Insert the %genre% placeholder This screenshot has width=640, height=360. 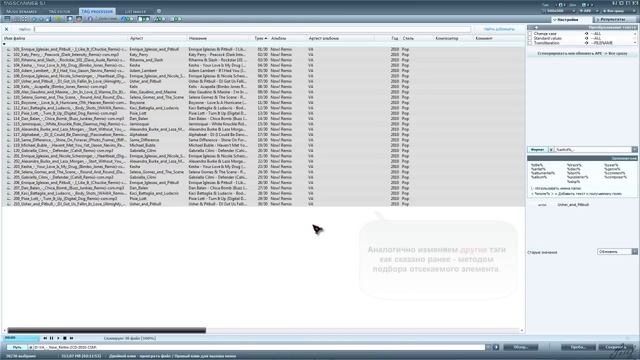612,169
